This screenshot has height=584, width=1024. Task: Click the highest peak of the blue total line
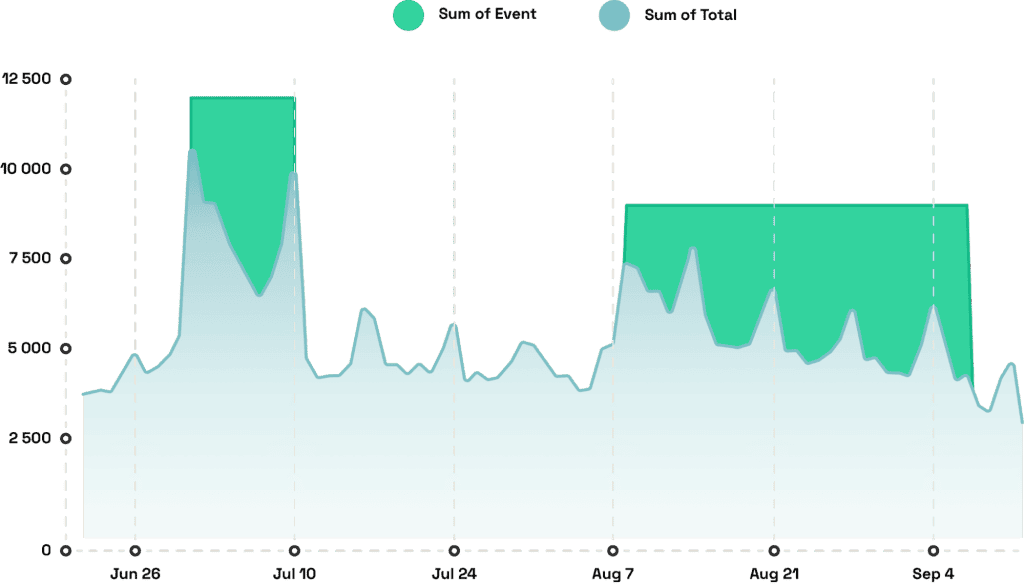(191, 151)
